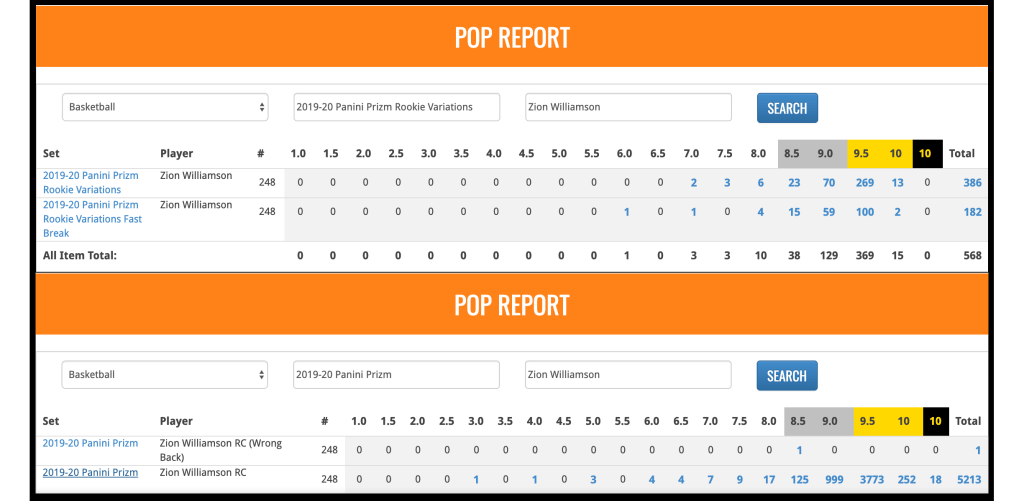Image resolution: width=1024 pixels, height=501 pixels.
Task: Click the 6 count under grade 8.0
Action: 761,183
